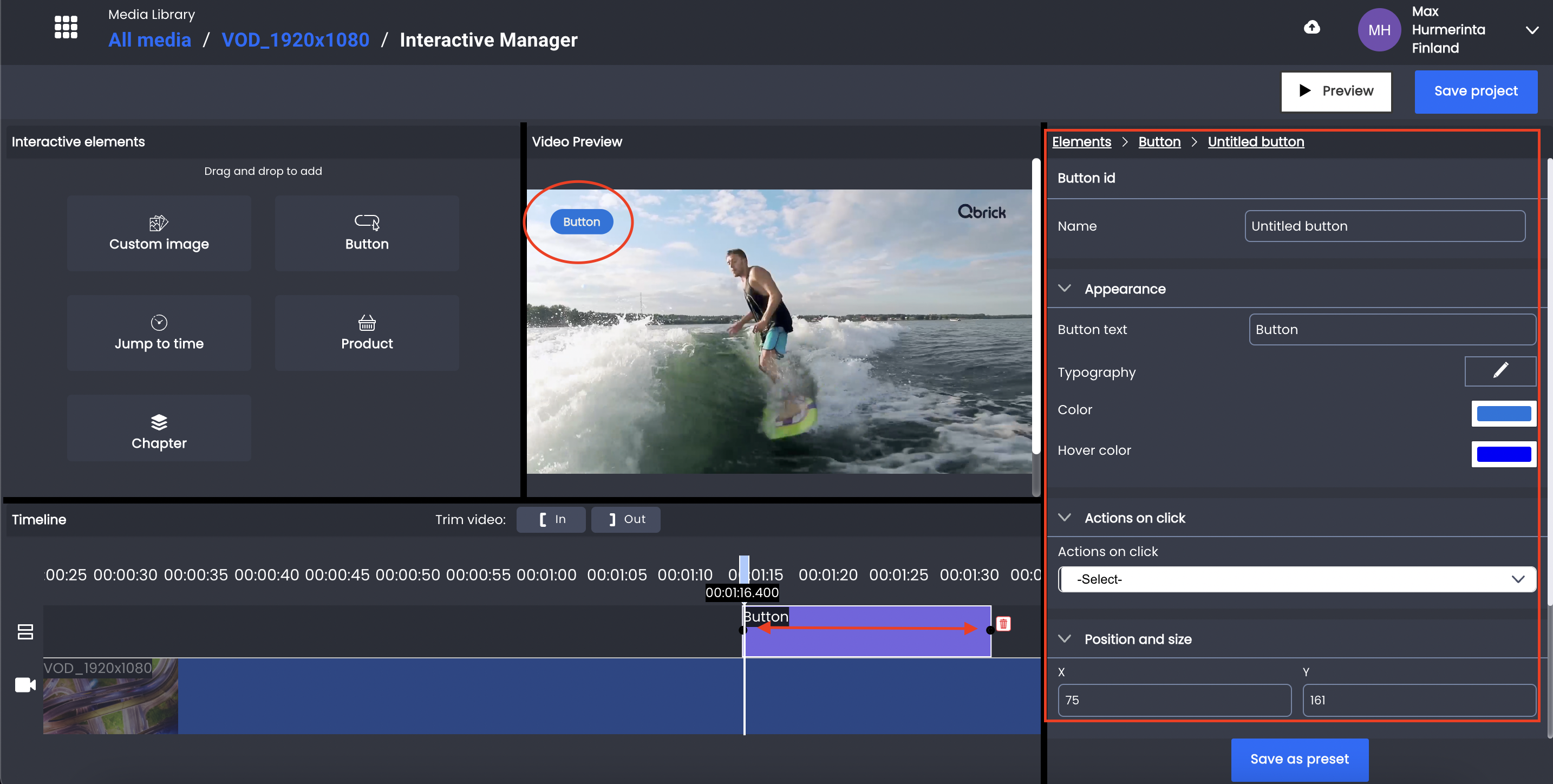Select the Chapter element tile
This screenshot has height=784, width=1553.
[x=159, y=428]
